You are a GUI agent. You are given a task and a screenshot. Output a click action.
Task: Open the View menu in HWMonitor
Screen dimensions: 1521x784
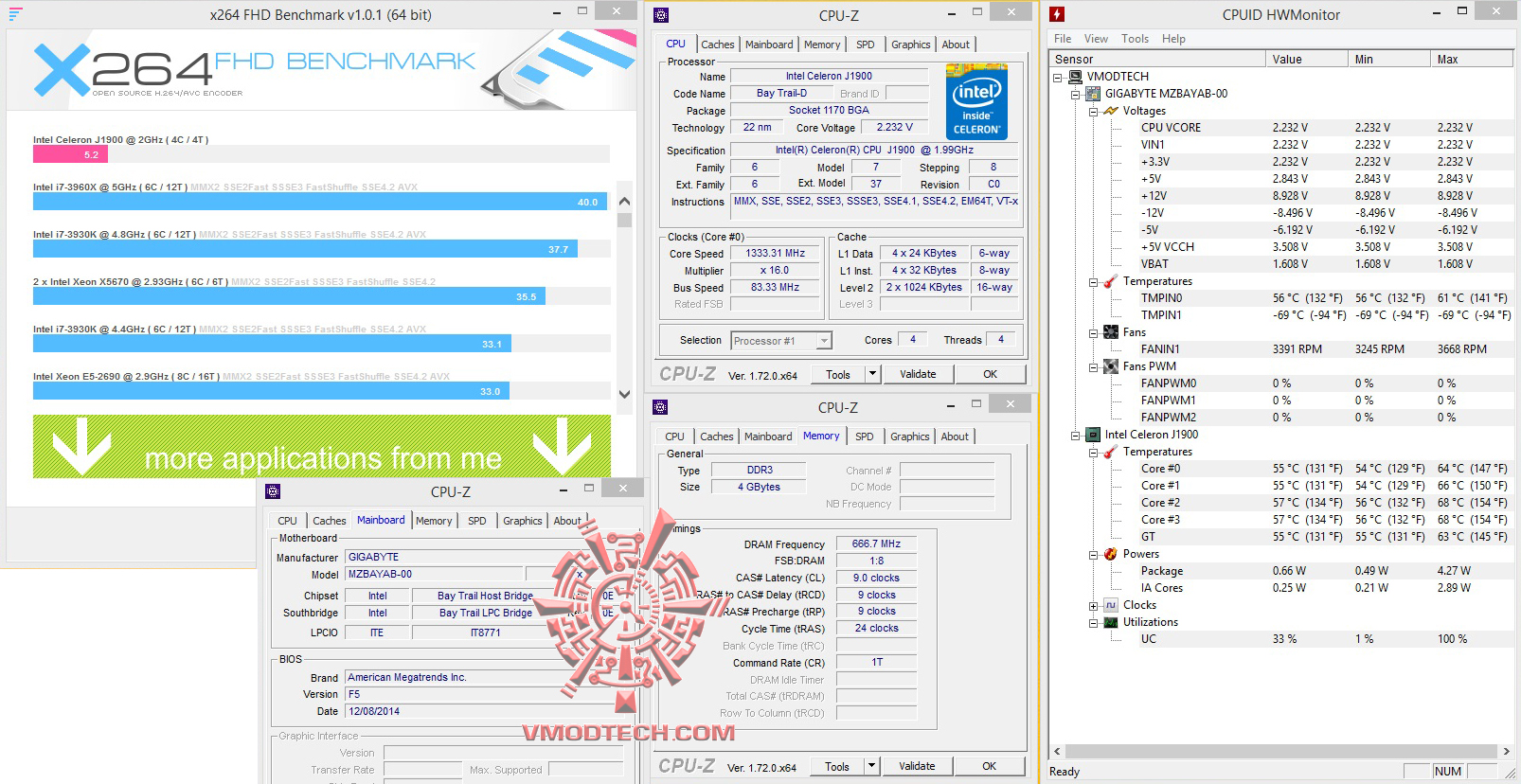pos(1096,39)
